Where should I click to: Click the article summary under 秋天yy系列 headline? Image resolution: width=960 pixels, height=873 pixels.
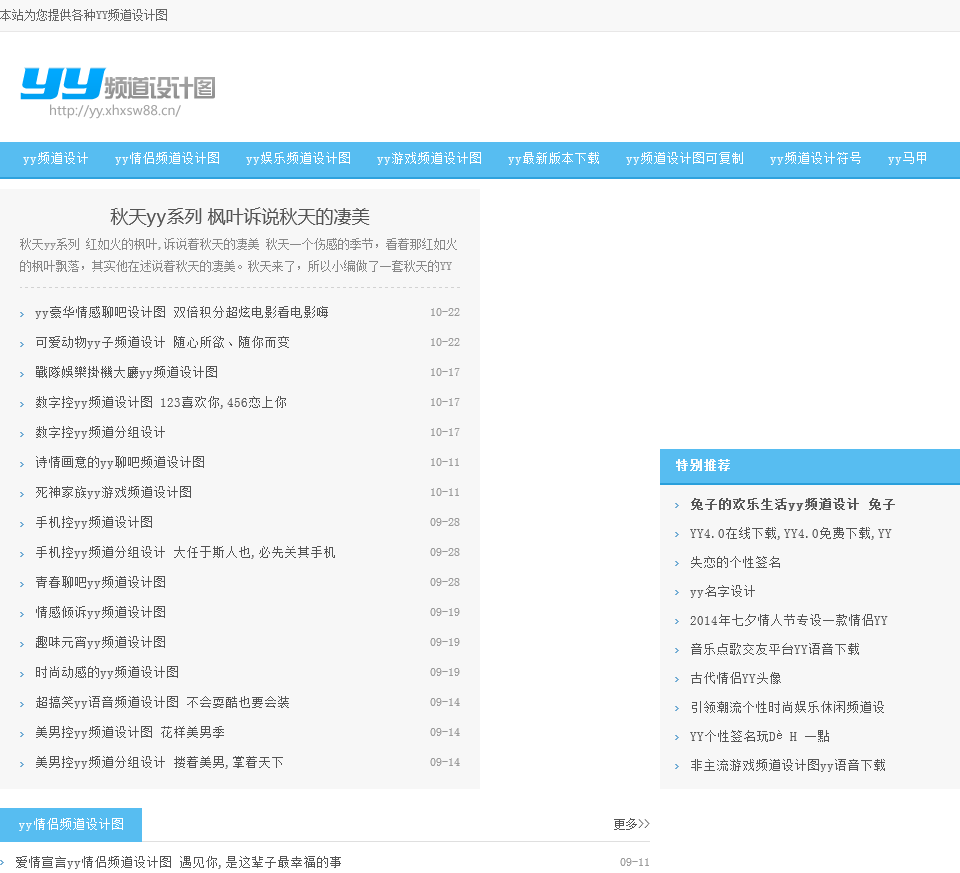click(x=238, y=255)
